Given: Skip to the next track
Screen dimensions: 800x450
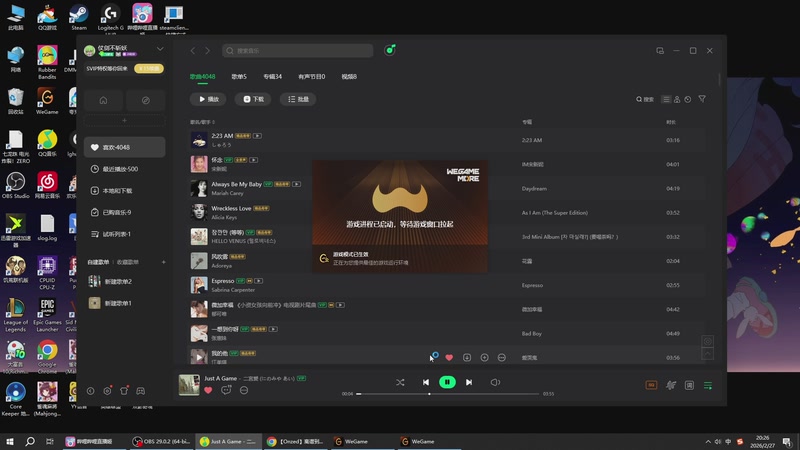Looking at the screenshot, I should tap(469, 382).
